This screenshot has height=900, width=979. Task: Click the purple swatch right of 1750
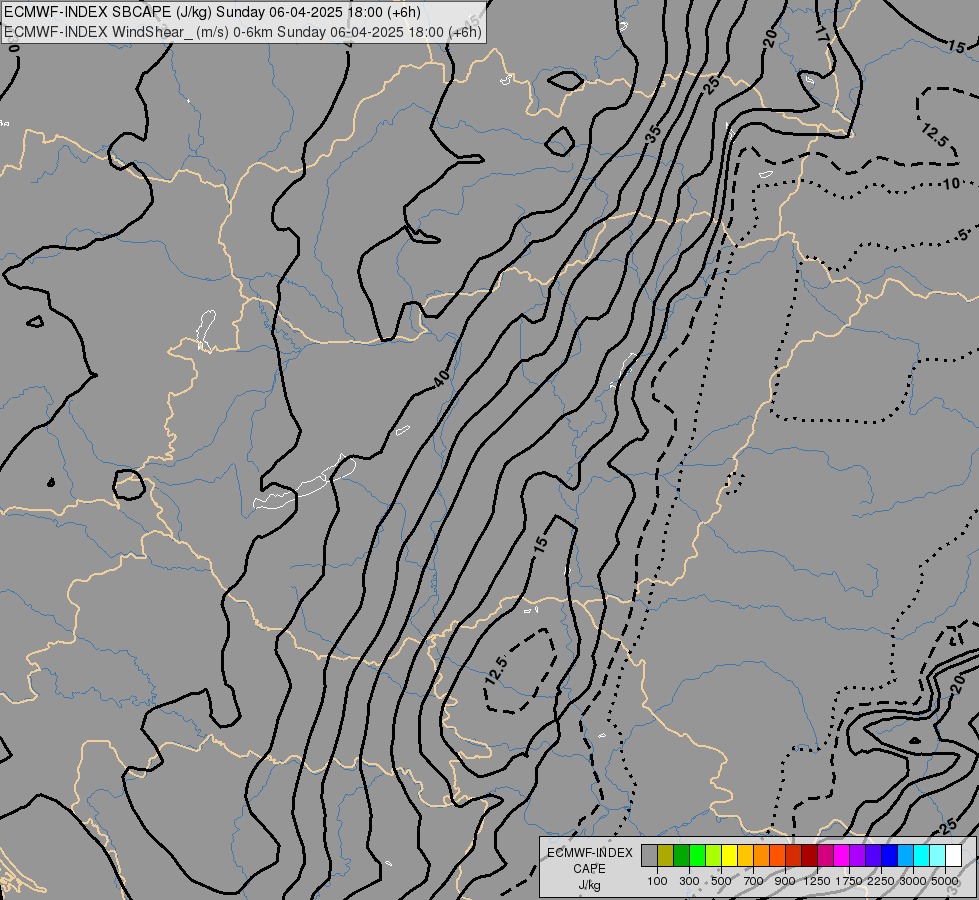click(858, 855)
